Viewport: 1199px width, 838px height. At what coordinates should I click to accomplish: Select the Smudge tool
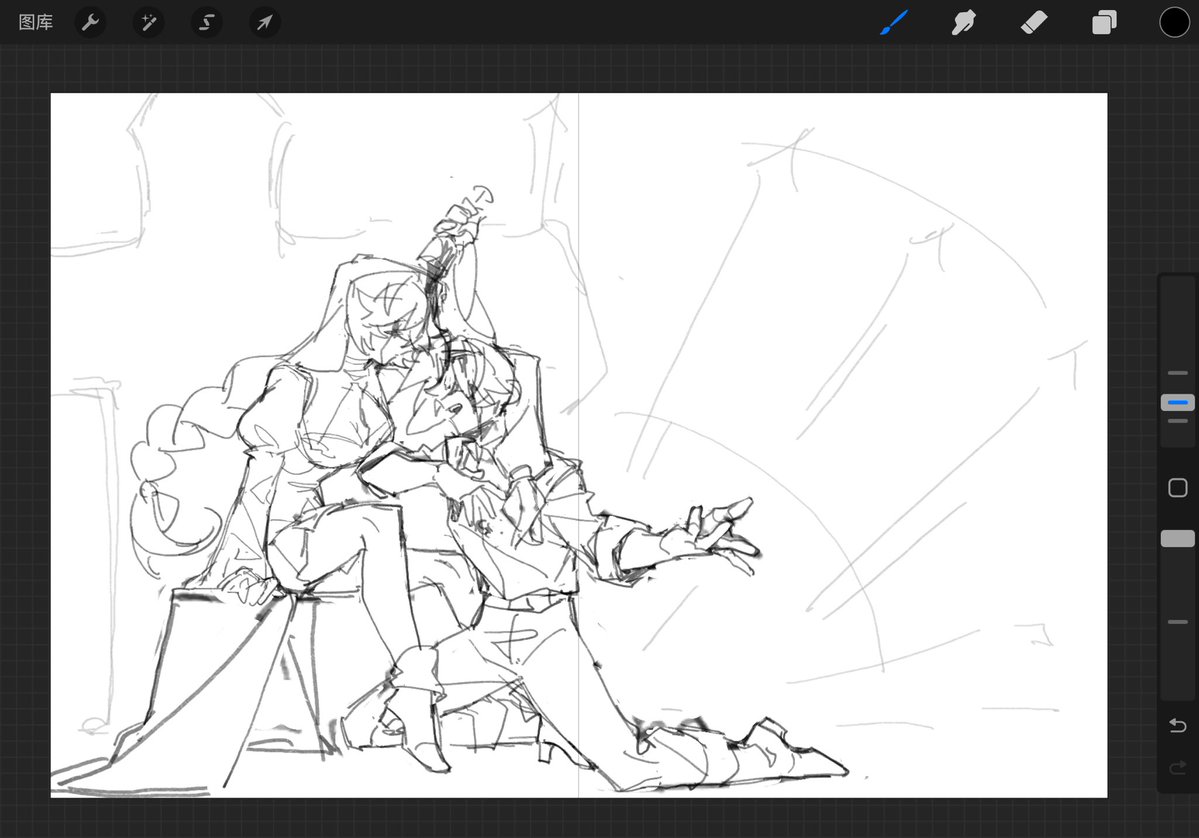(963, 22)
